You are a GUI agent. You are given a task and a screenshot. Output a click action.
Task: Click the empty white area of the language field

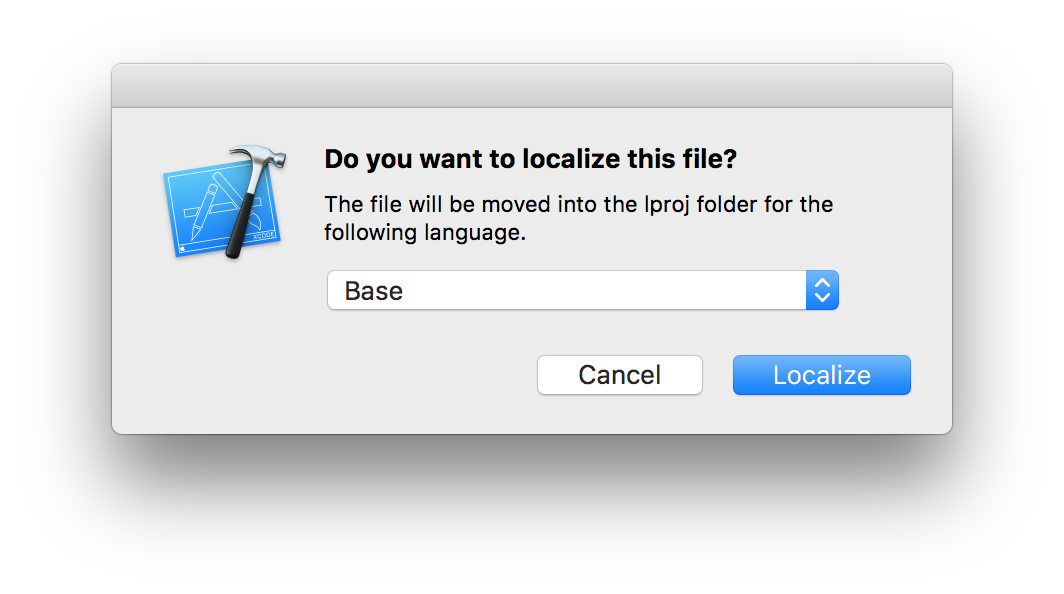[600, 290]
